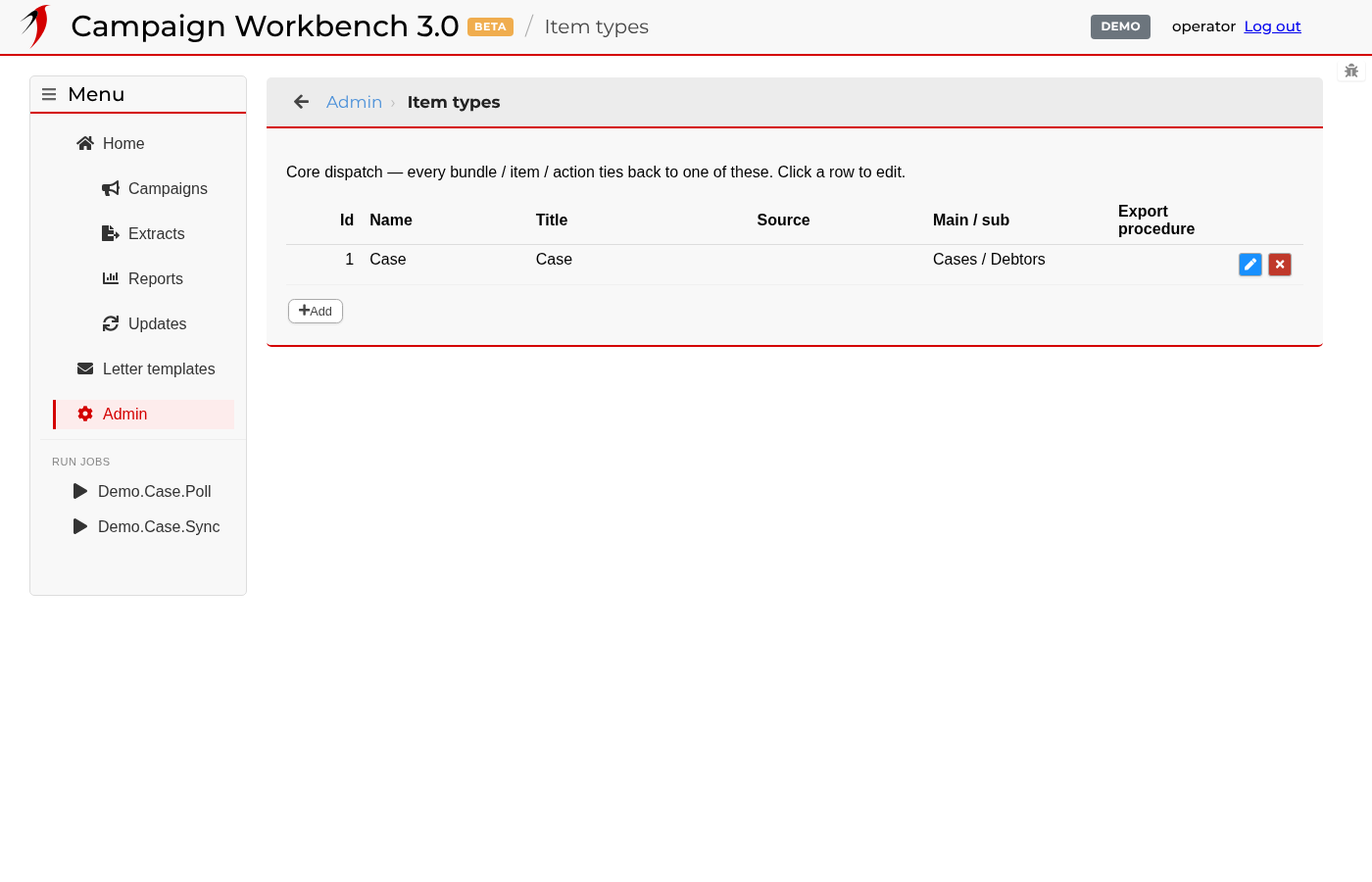Click the Home house icon
The height and width of the screenshot is (882, 1372).
85,143
